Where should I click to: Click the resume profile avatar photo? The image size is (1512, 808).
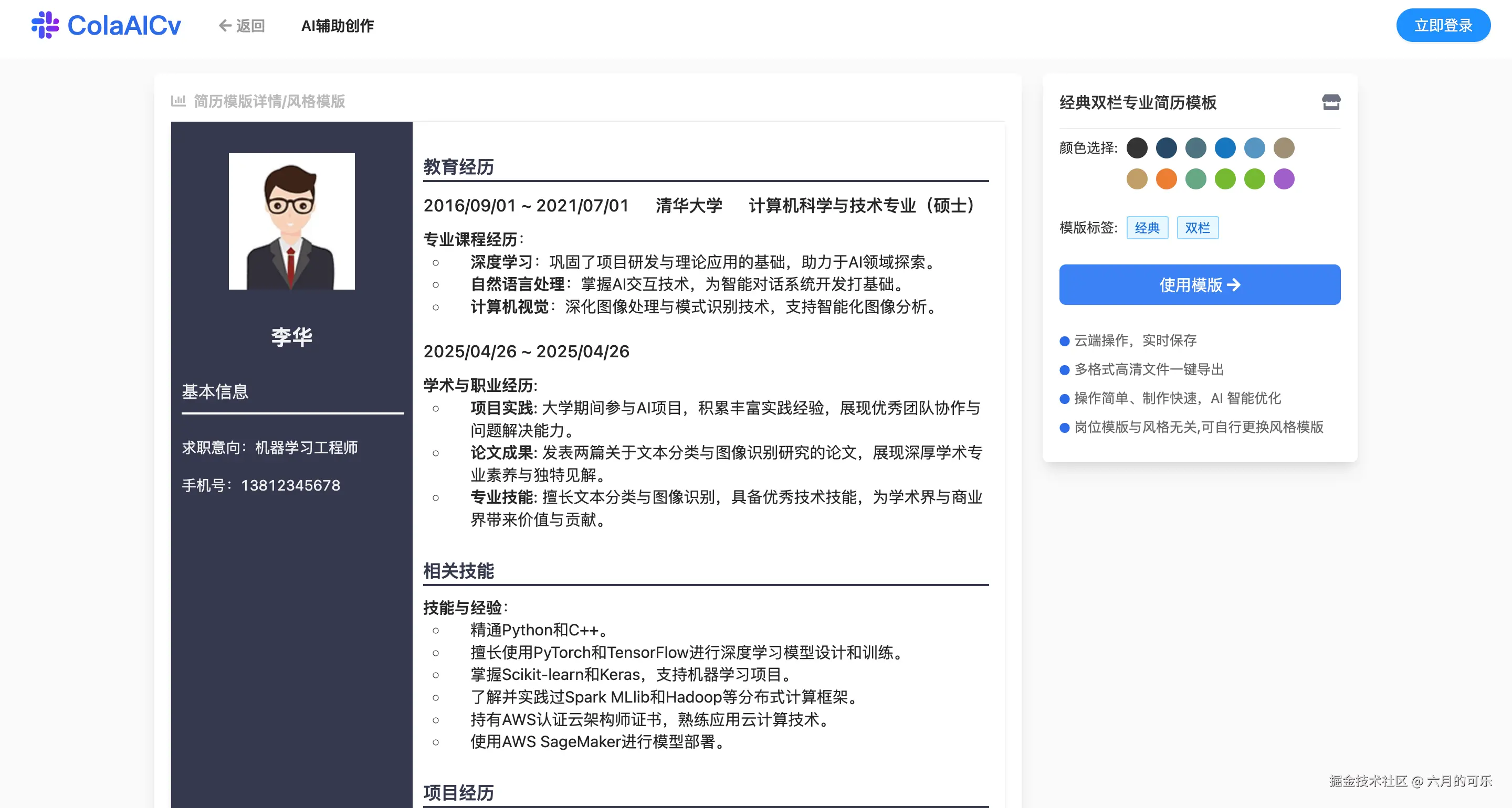click(x=291, y=222)
